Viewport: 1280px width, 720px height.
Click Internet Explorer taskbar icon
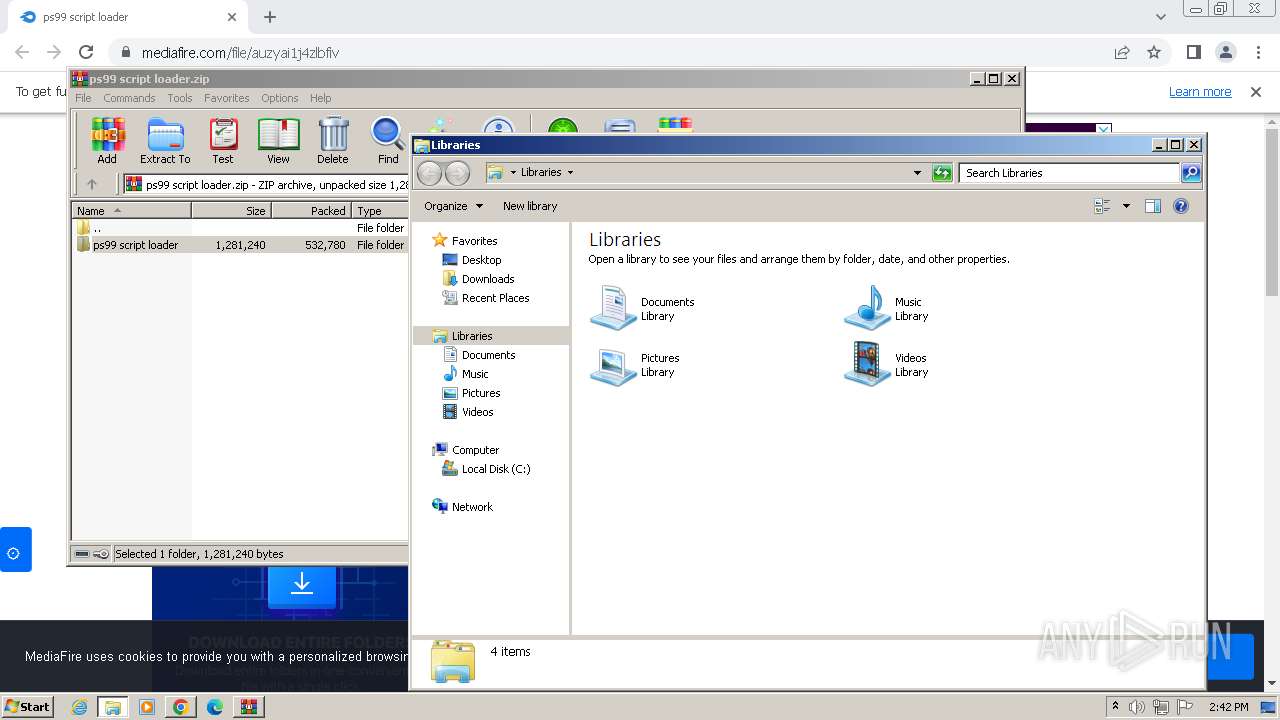pos(80,707)
